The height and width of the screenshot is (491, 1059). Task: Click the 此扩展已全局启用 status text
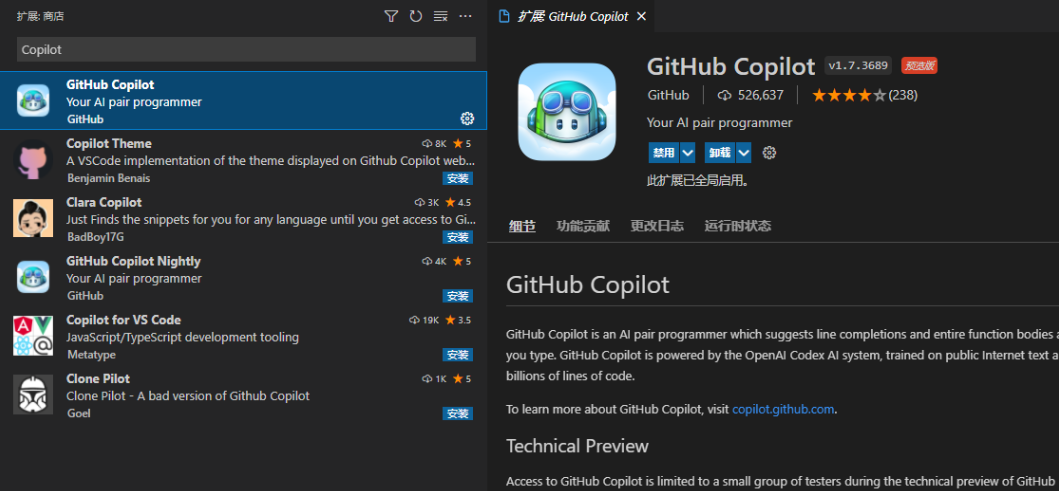tap(698, 180)
